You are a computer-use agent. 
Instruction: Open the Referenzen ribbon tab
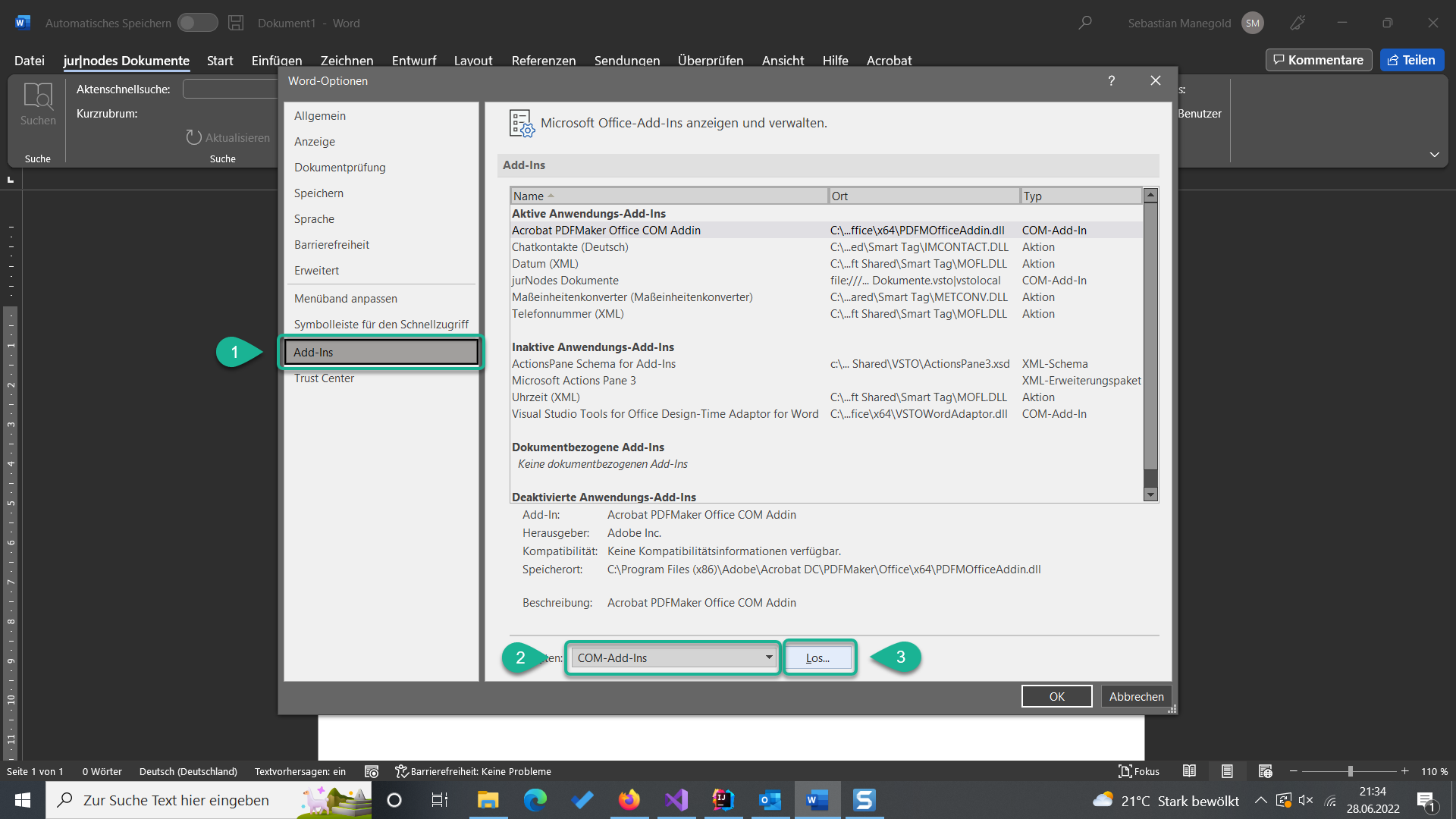click(543, 61)
